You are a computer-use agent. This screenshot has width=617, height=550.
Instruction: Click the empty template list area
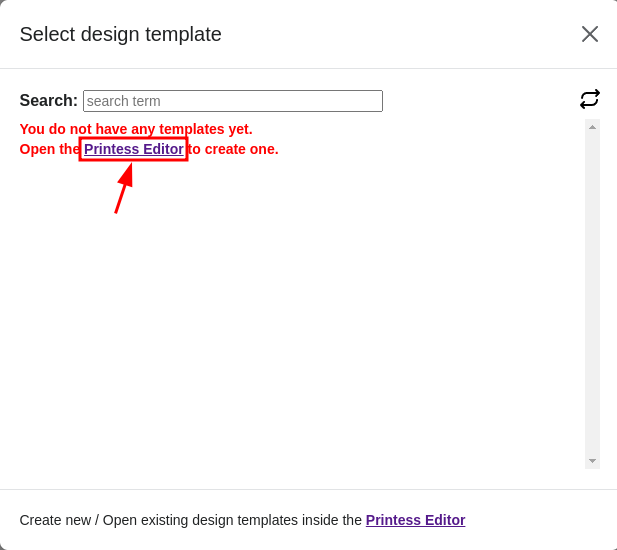299,315
